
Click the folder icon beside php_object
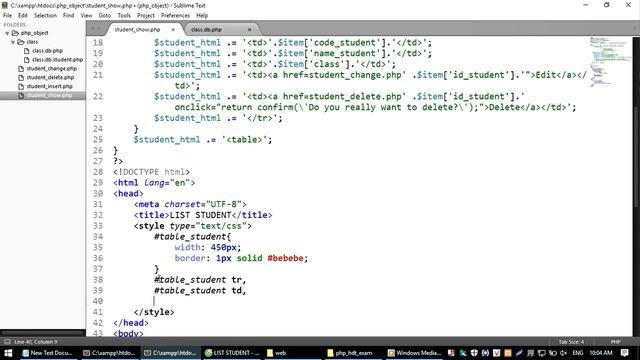[x=15, y=33]
